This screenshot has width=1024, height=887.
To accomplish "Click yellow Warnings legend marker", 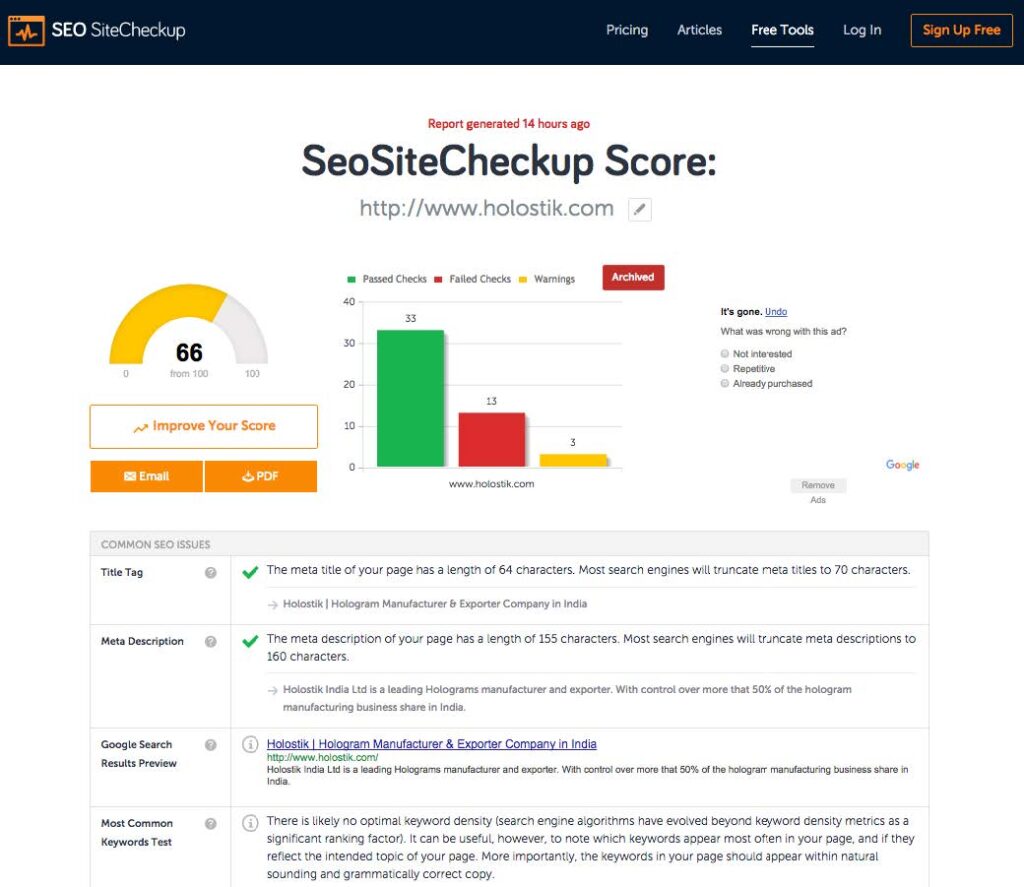I will click(x=522, y=280).
